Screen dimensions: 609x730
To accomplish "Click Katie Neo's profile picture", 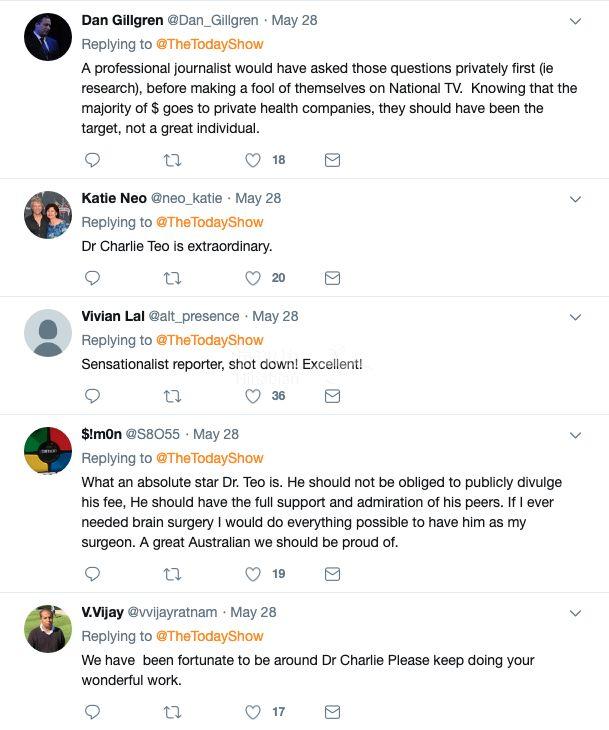I will (x=47, y=215).
